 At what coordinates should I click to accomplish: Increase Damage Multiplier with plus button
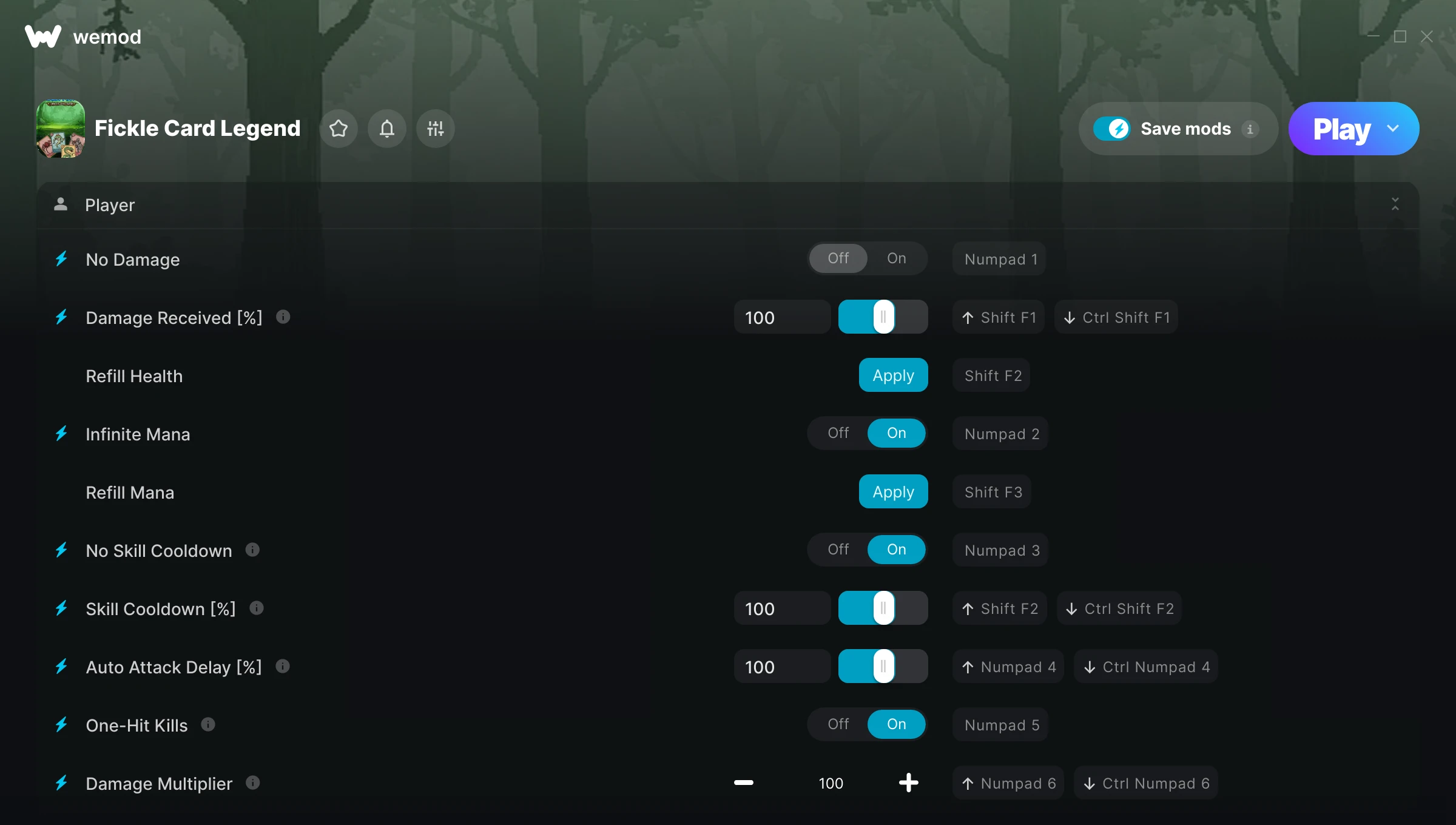[908, 783]
